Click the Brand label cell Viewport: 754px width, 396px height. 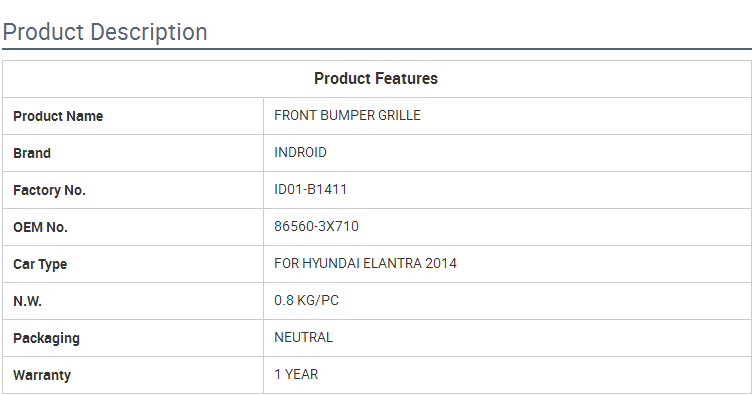(x=133, y=153)
